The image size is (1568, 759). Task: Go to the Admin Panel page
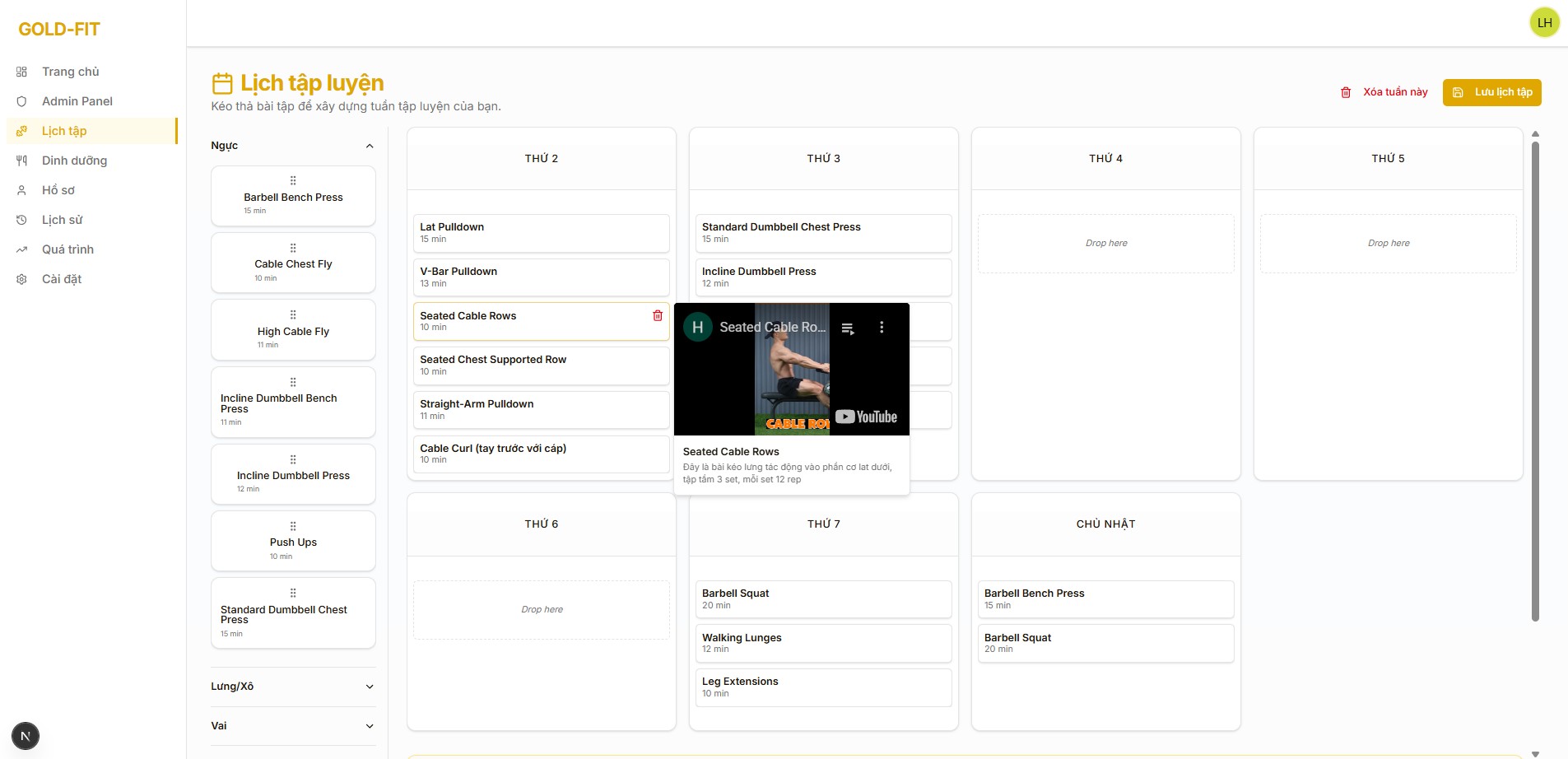(x=77, y=101)
